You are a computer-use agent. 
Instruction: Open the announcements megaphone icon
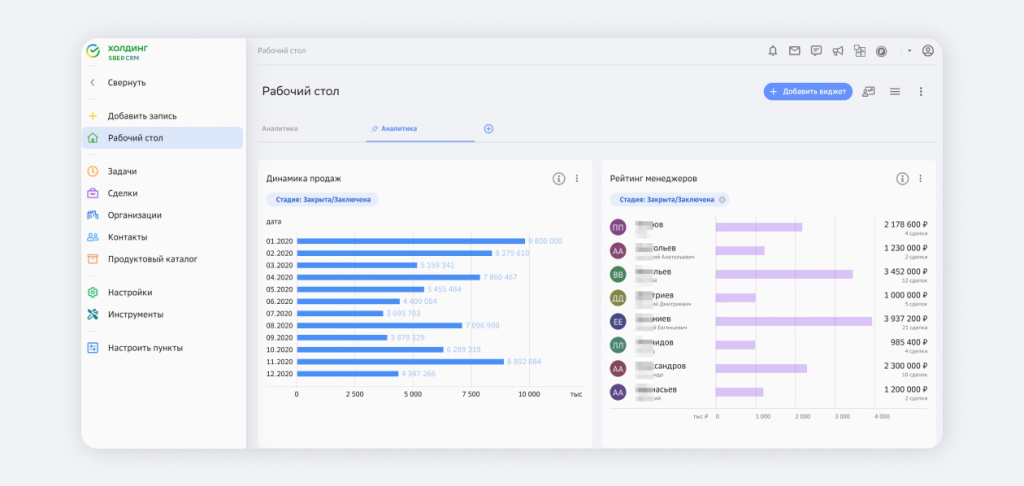[838, 51]
